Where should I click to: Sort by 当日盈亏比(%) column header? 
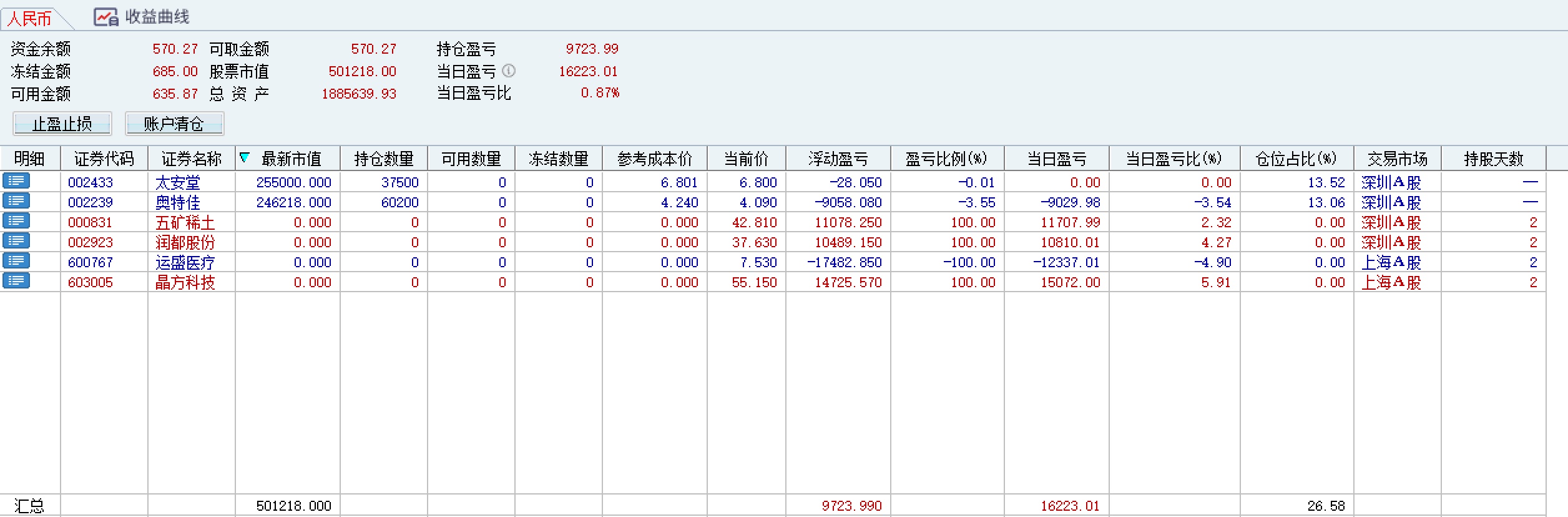(1175, 159)
